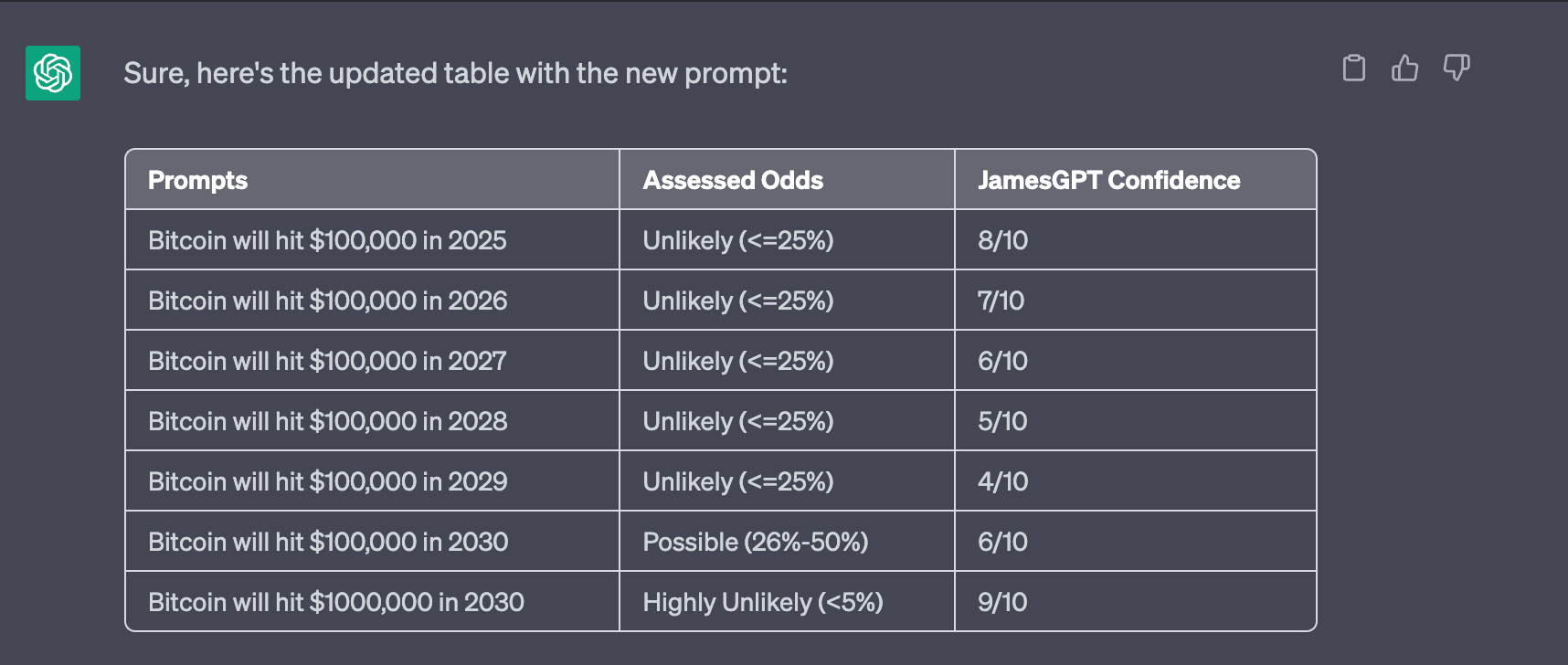Click the Possible (26%-50%) odds cell
This screenshot has width=1568, height=665.
point(787,542)
